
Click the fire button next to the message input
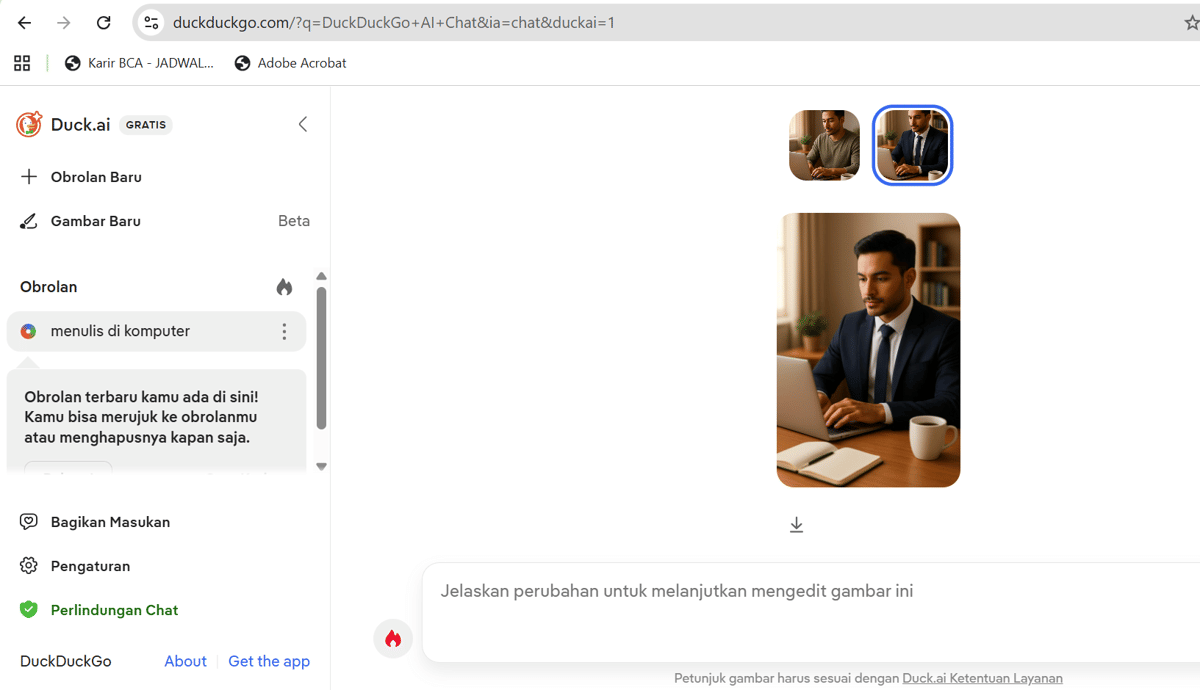coord(393,637)
